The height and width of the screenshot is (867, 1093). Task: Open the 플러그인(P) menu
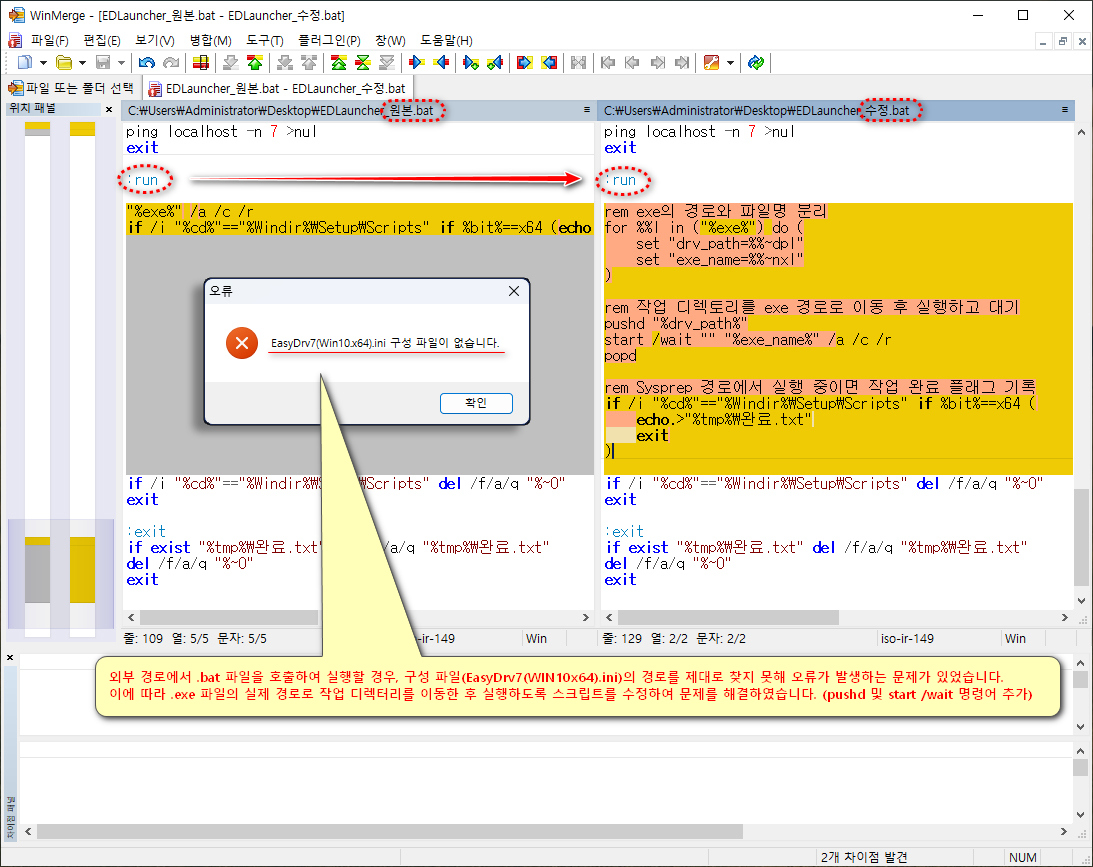329,40
